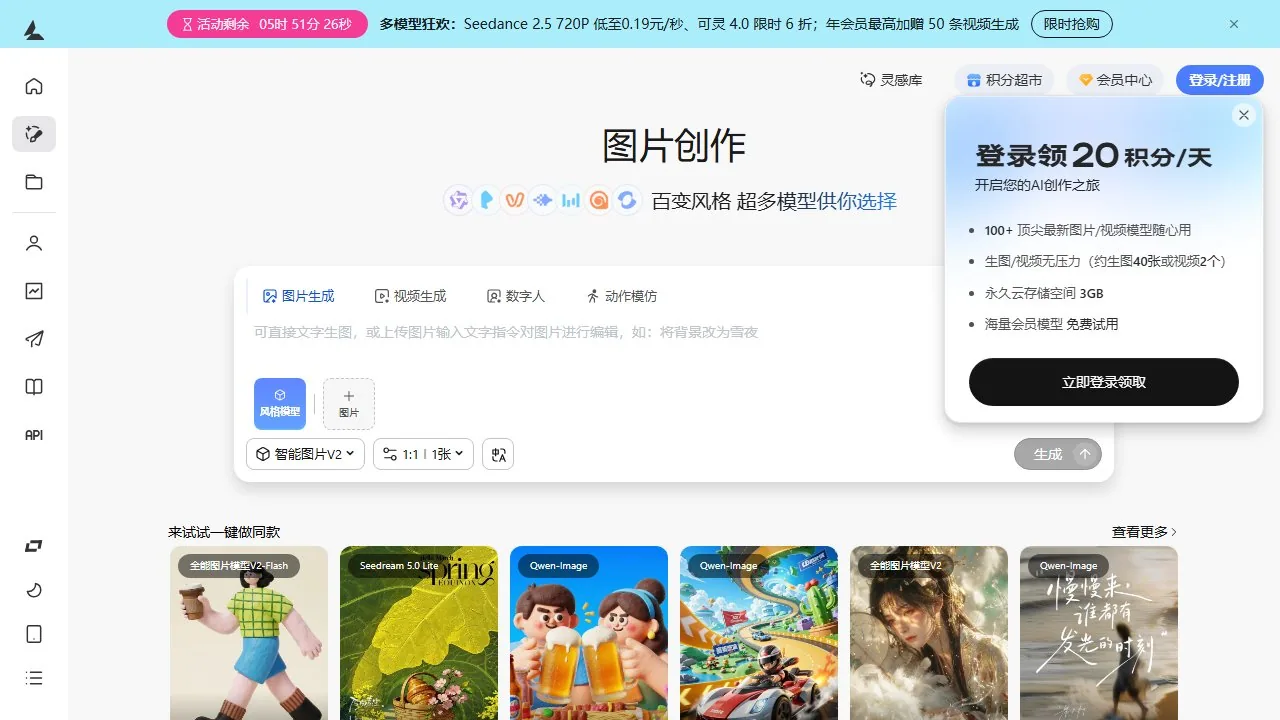Select the 图片生成 tab
The image size is (1280, 720).
click(298, 296)
